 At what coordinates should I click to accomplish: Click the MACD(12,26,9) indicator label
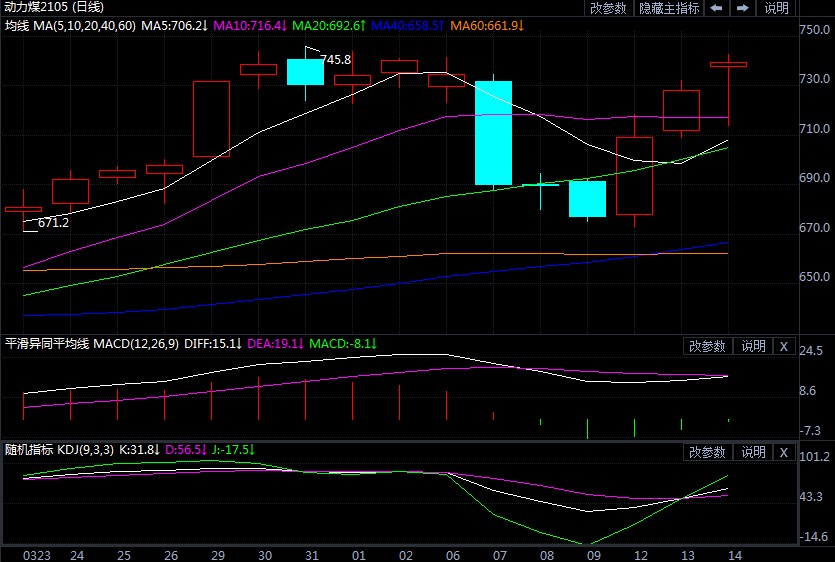pyautogui.click(x=135, y=344)
